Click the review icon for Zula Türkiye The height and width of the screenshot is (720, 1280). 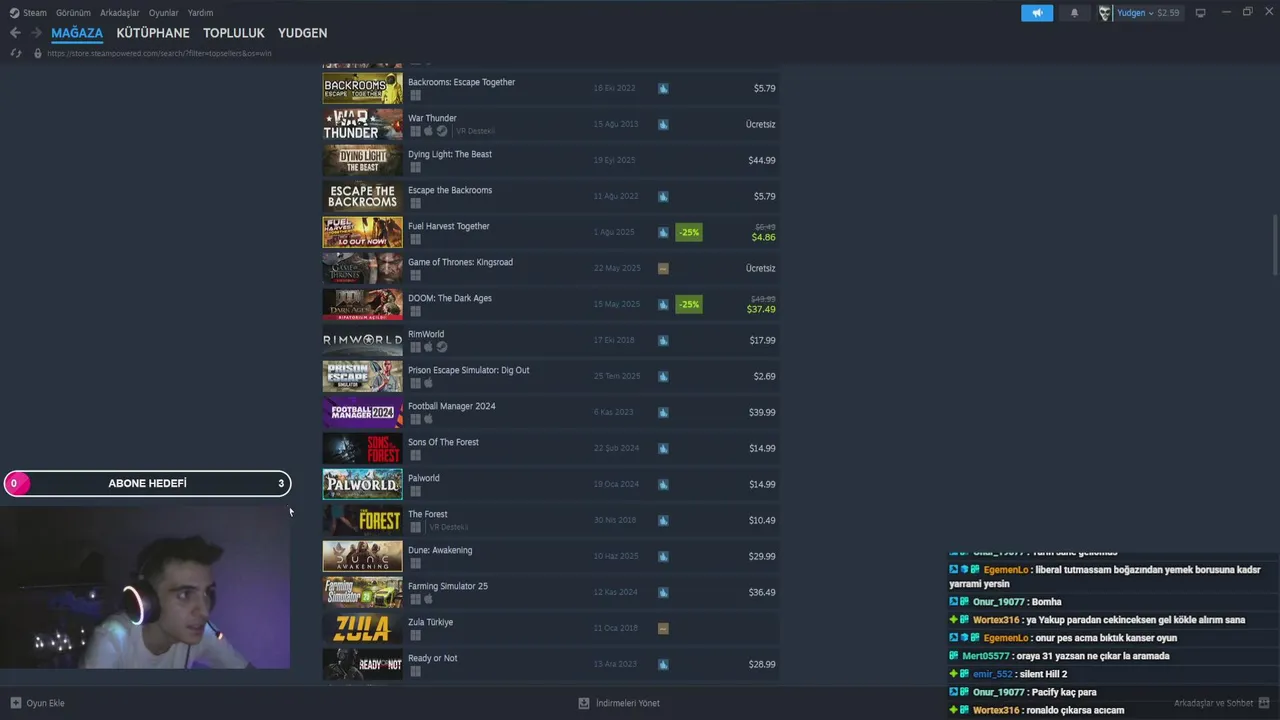[x=663, y=628]
